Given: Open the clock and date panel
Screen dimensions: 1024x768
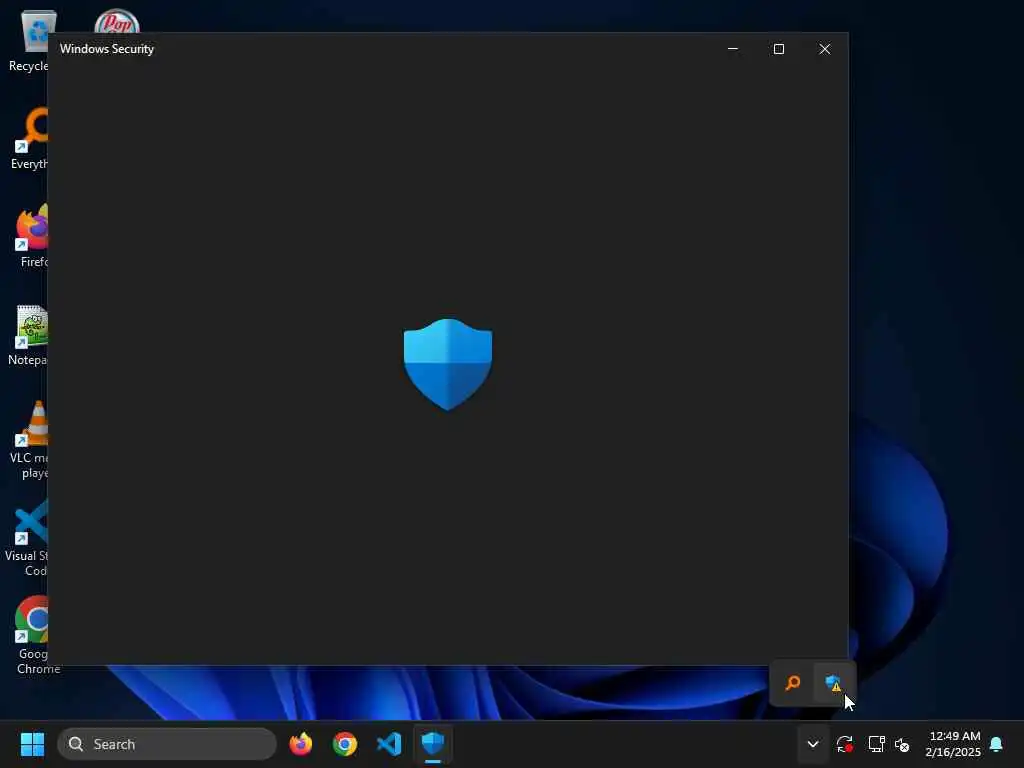Looking at the screenshot, I should point(953,744).
